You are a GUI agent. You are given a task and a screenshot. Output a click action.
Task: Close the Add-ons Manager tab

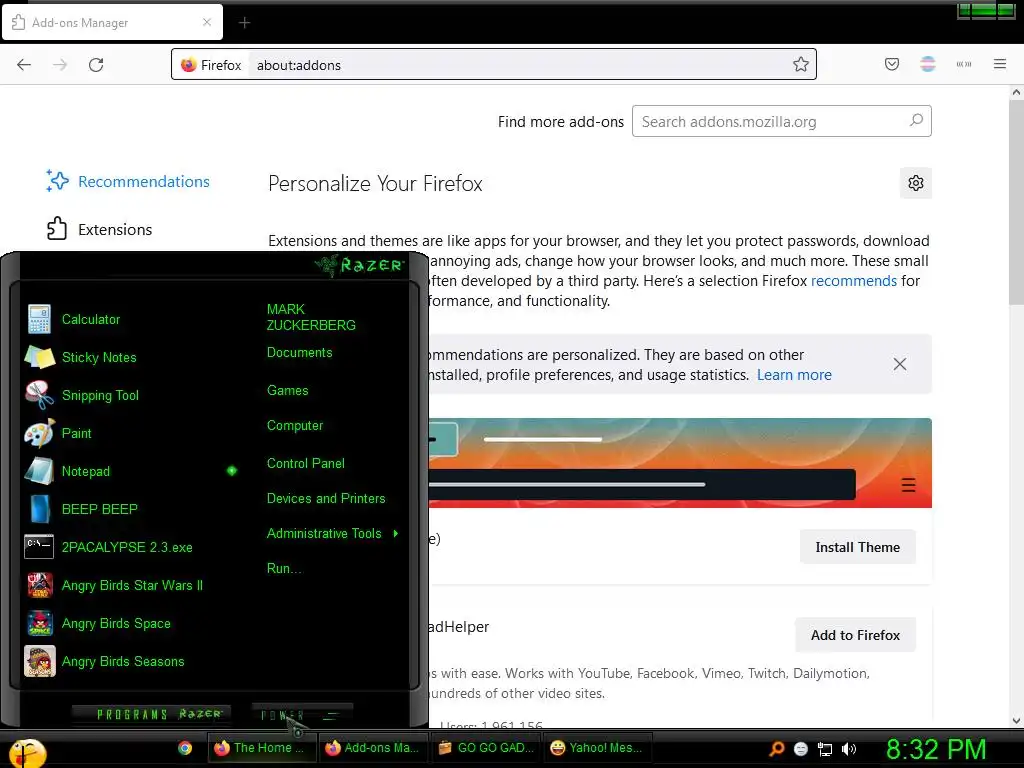[207, 22]
